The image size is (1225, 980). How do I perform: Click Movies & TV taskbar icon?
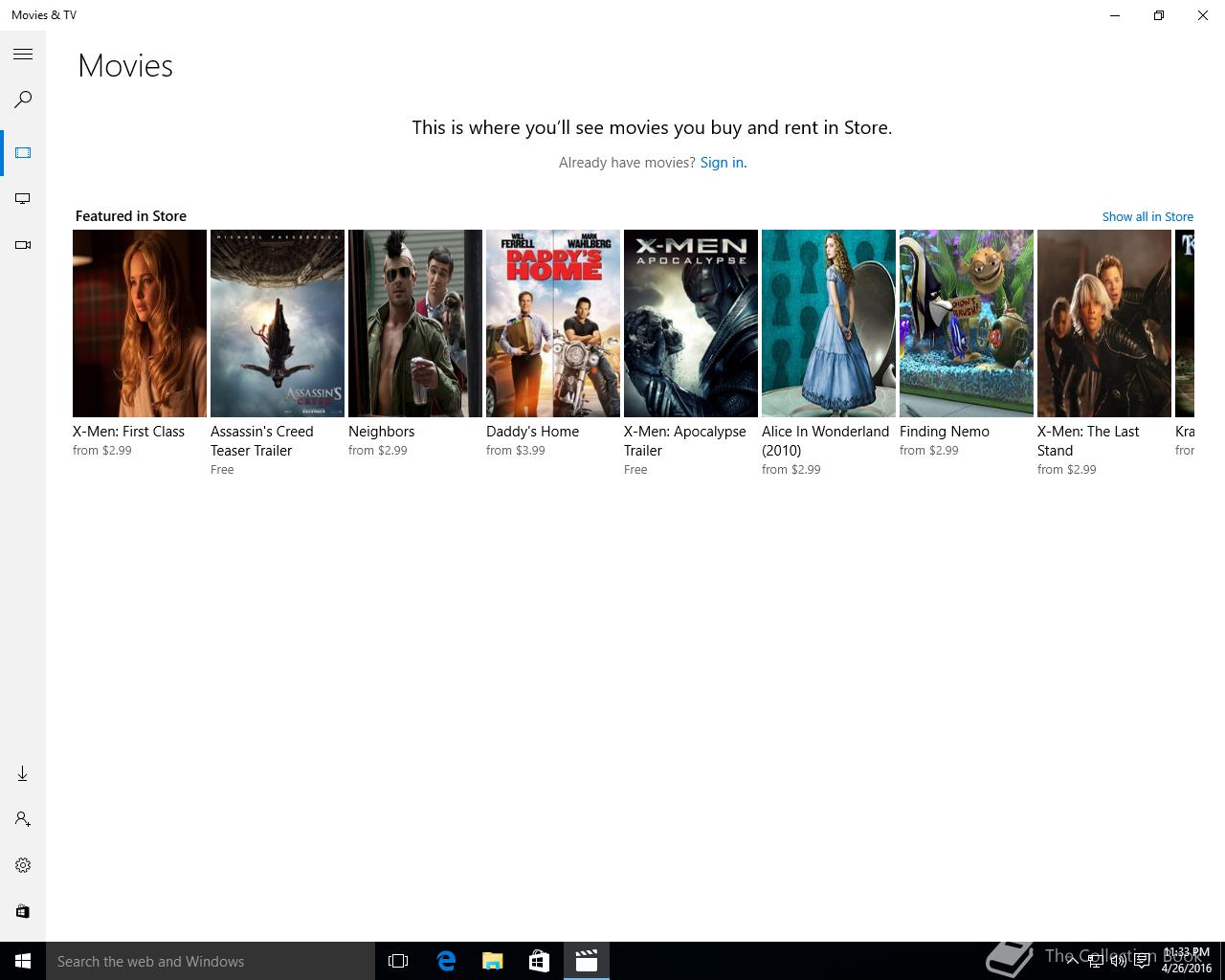point(587,961)
